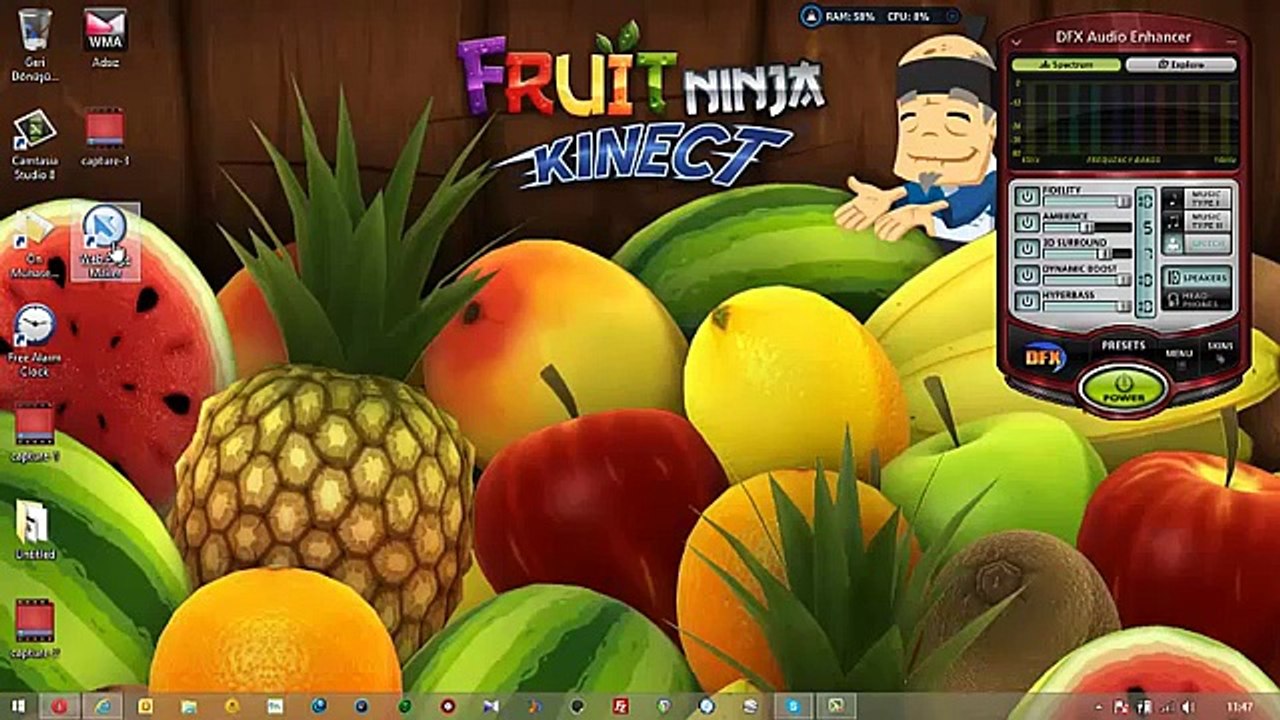
Task: Open the Recycle Bin desktop icon
Action: click(x=35, y=44)
